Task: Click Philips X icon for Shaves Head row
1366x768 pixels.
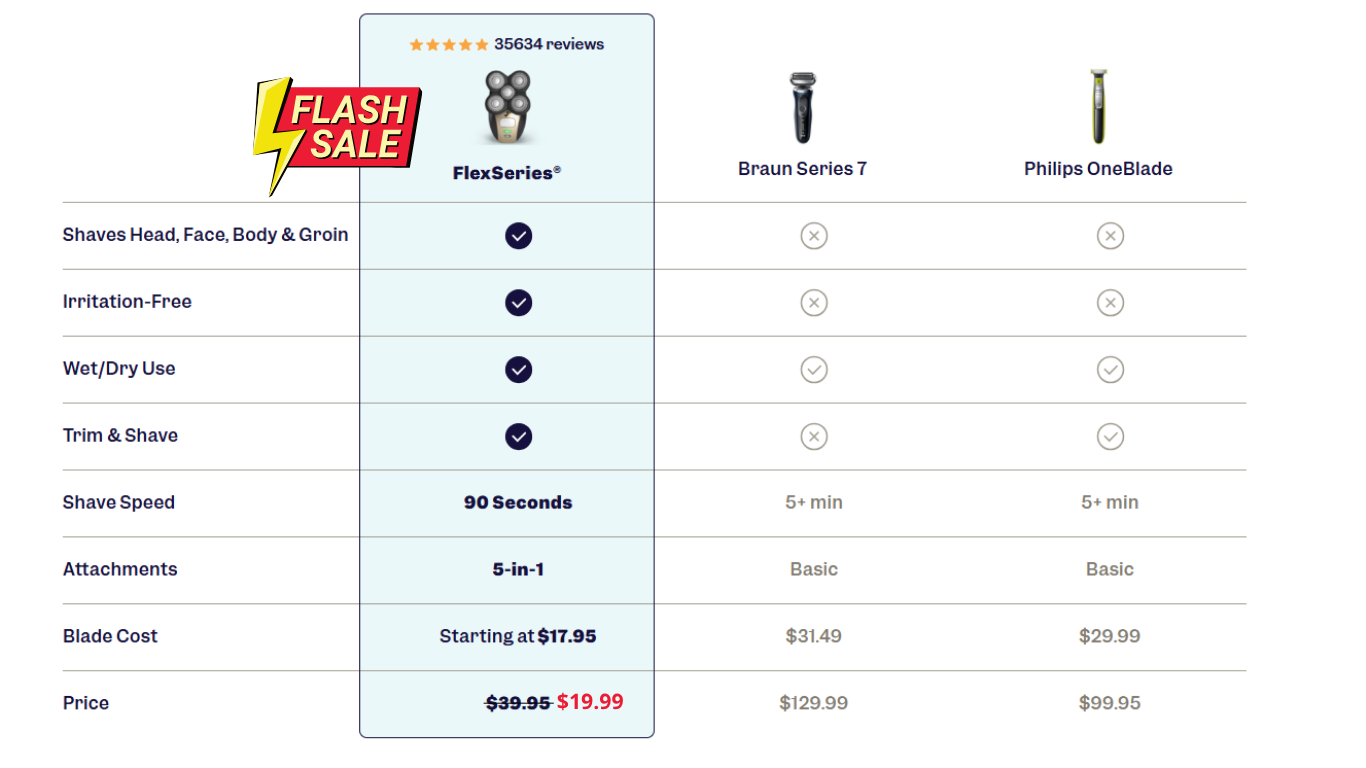Action: 1110,236
